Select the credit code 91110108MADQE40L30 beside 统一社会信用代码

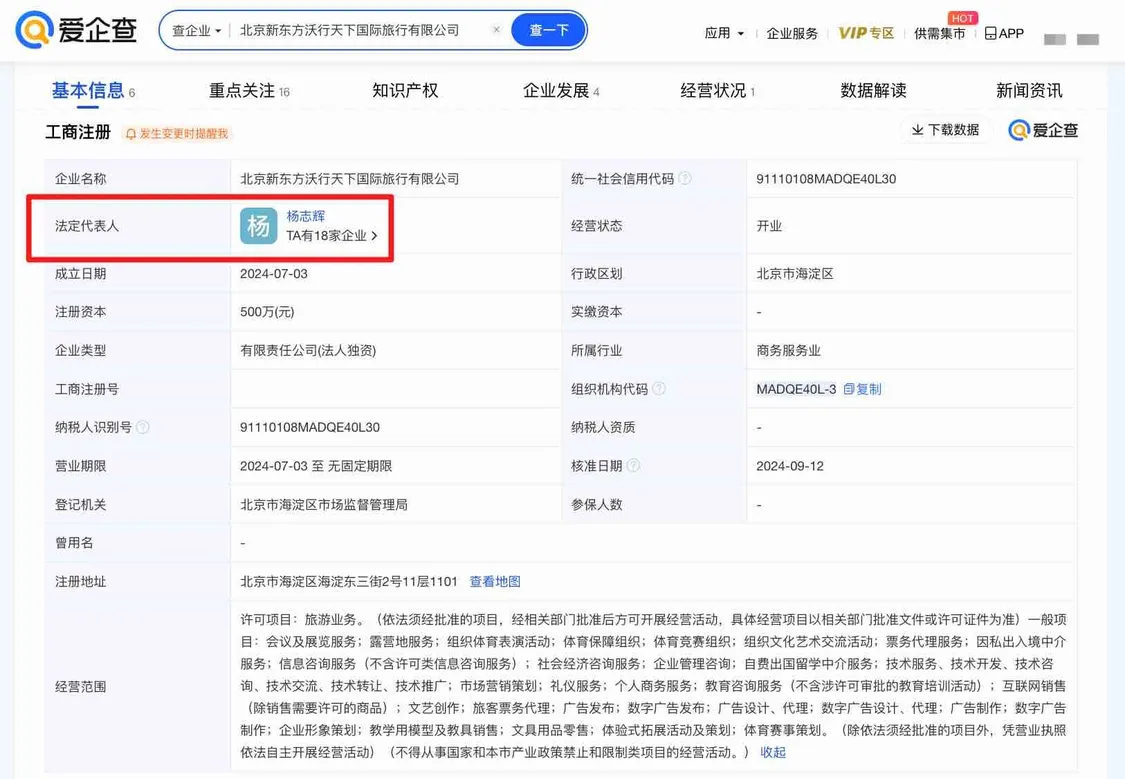point(826,179)
